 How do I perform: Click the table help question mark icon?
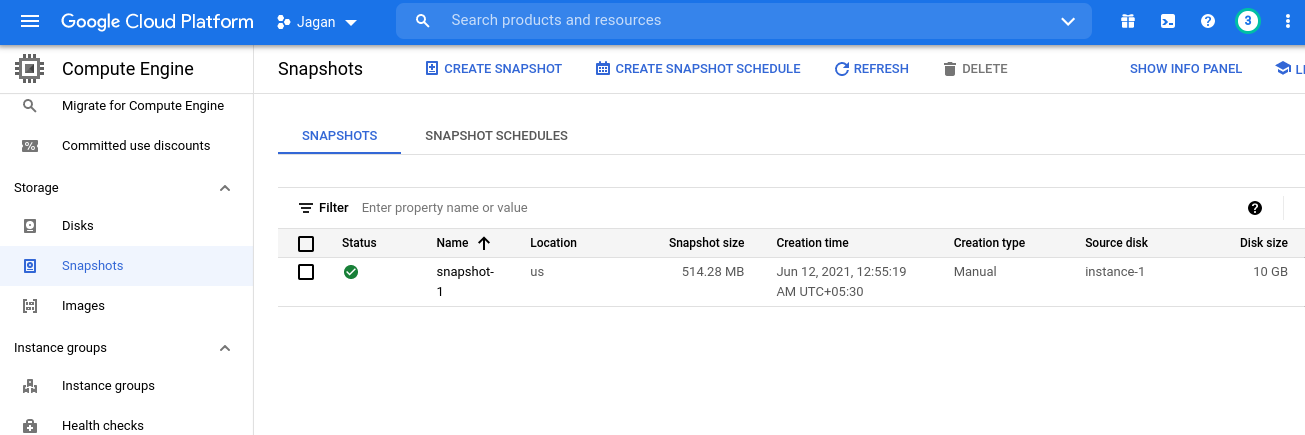(1255, 208)
